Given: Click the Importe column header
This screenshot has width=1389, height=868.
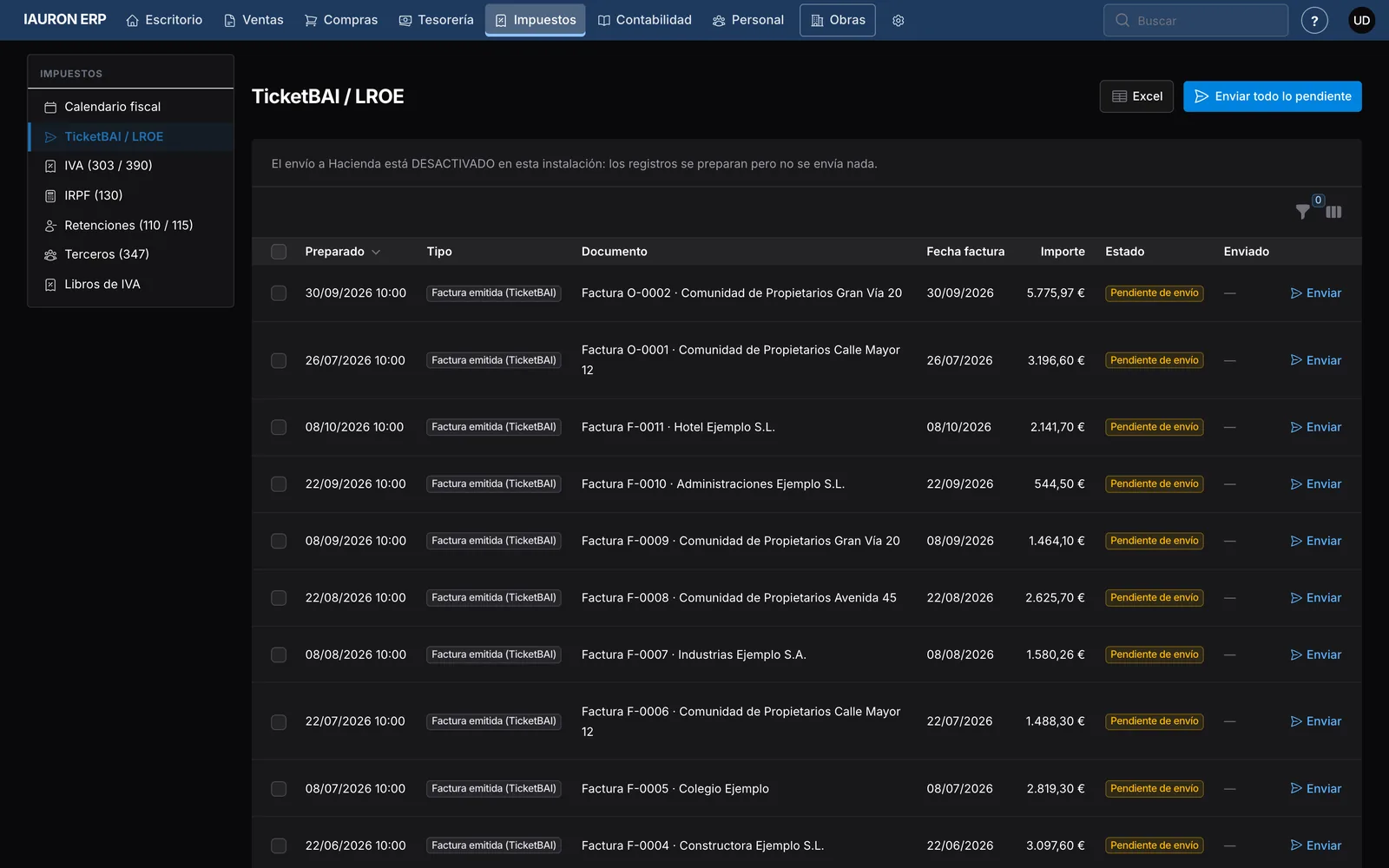Looking at the screenshot, I should [x=1063, y=252].
